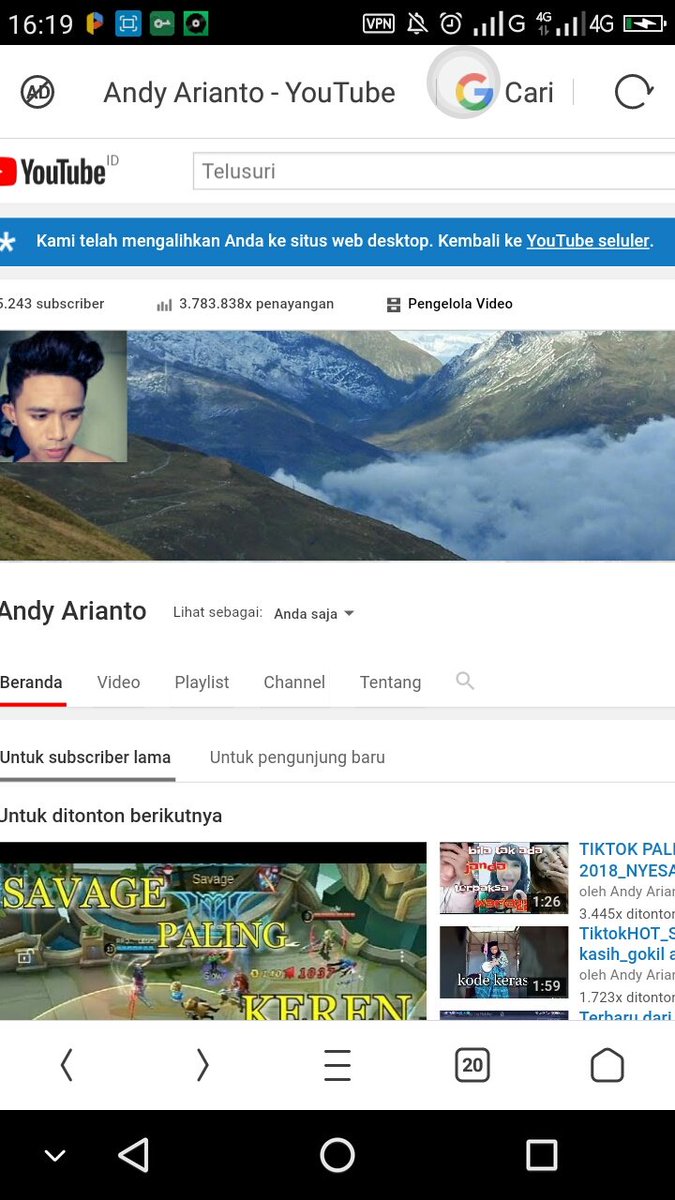
Task: Tap the penayangan bar chart icon
Action: (x=164, y=304)
